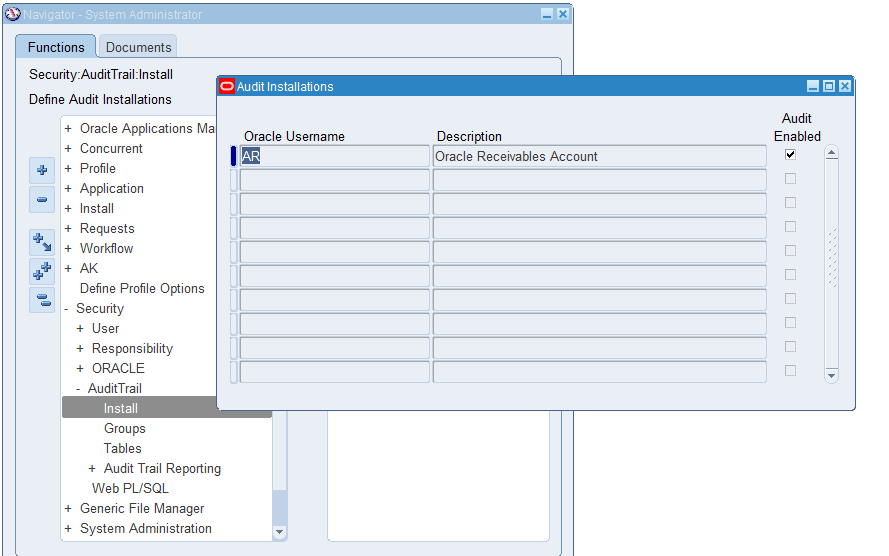Click scroll up arrow in Audit Installations
The height and width of the screenshot is (556, 889).
pos(831,152)
